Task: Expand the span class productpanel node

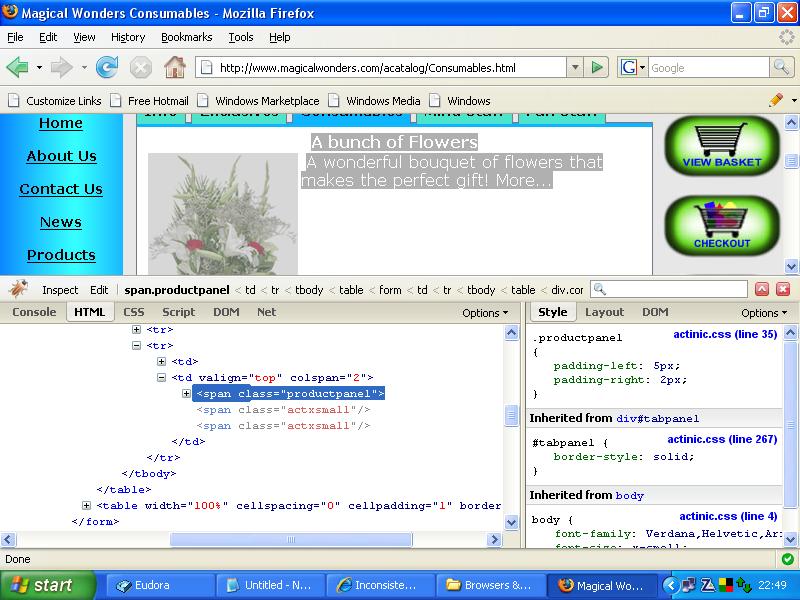Action: 187,394
